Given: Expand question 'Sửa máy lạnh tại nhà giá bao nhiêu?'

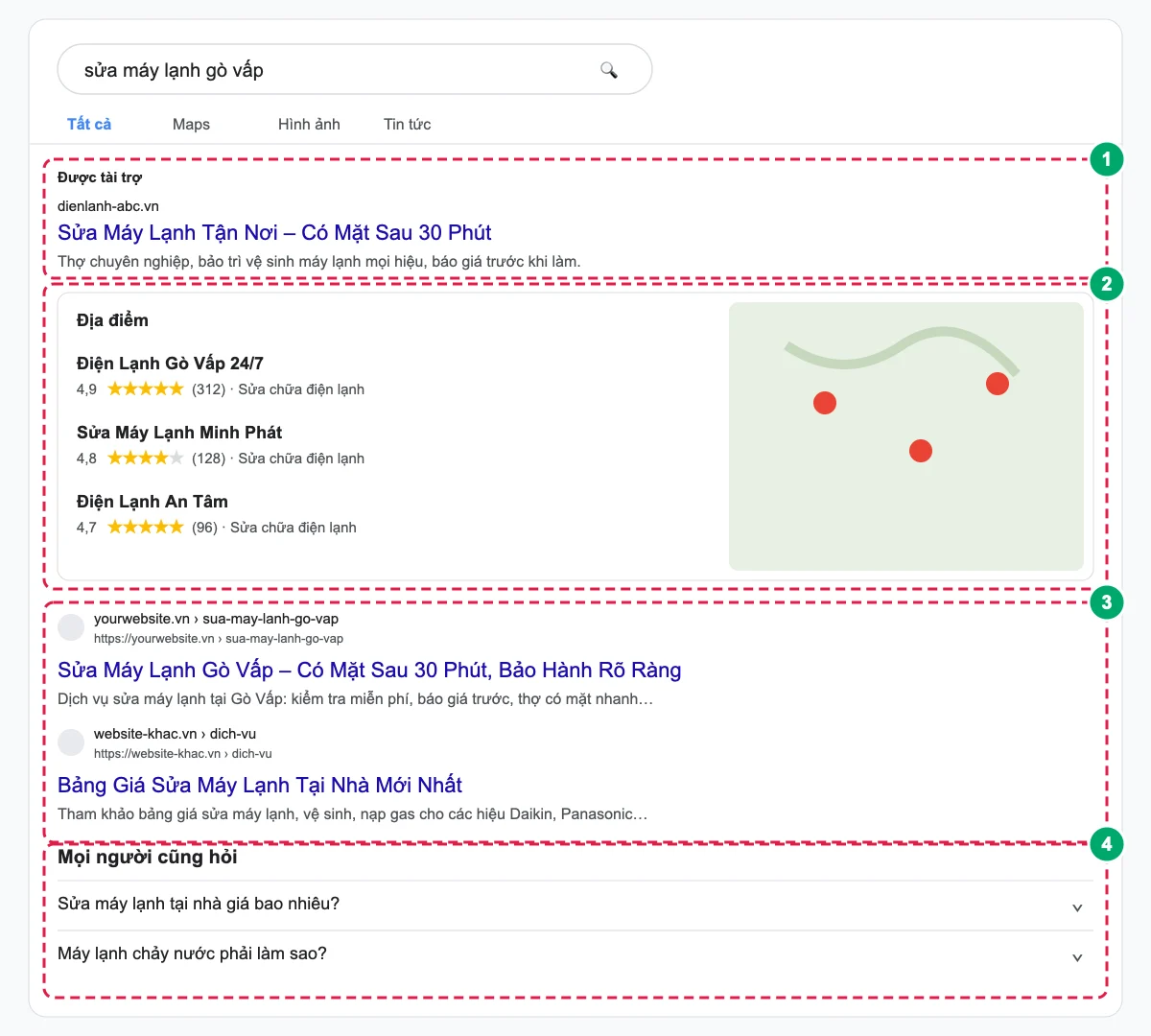Looking at the screenshot, I should [575, 906].
